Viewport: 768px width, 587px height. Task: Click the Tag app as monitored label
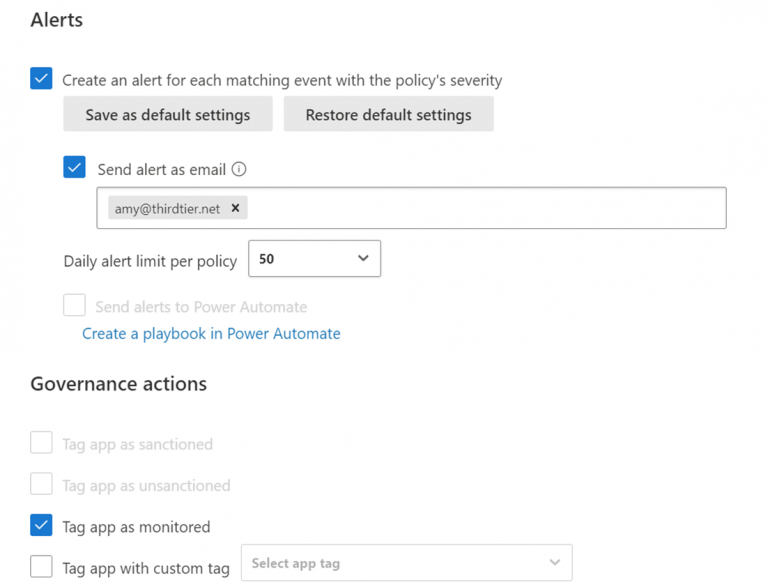point(136,527)
